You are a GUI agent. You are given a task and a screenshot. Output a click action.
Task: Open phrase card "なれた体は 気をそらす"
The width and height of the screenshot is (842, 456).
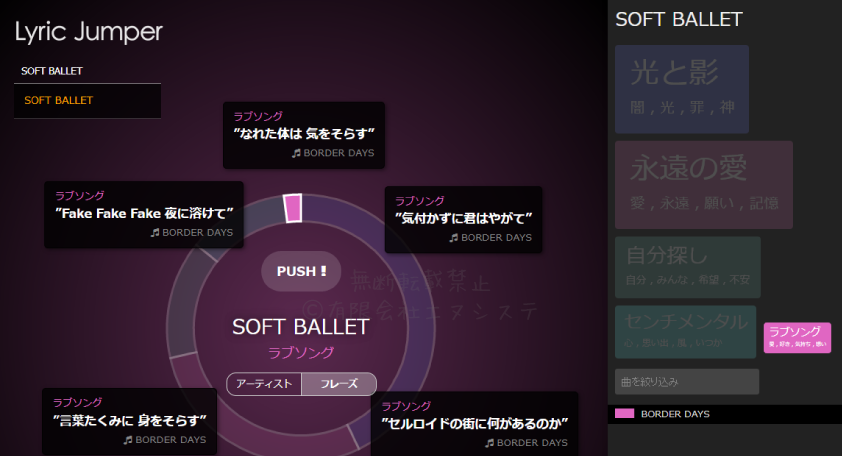click(304, 135)
